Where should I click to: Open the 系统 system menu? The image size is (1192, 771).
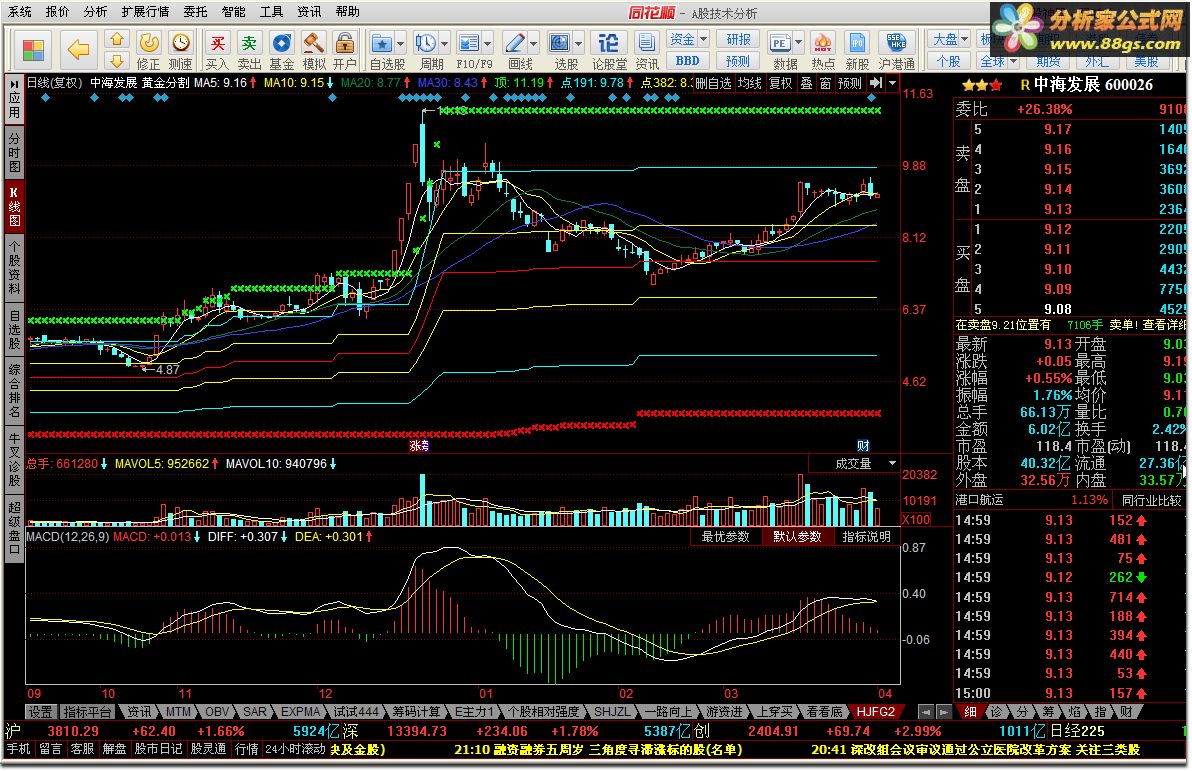pyautogui.click(x=20, y=11)
